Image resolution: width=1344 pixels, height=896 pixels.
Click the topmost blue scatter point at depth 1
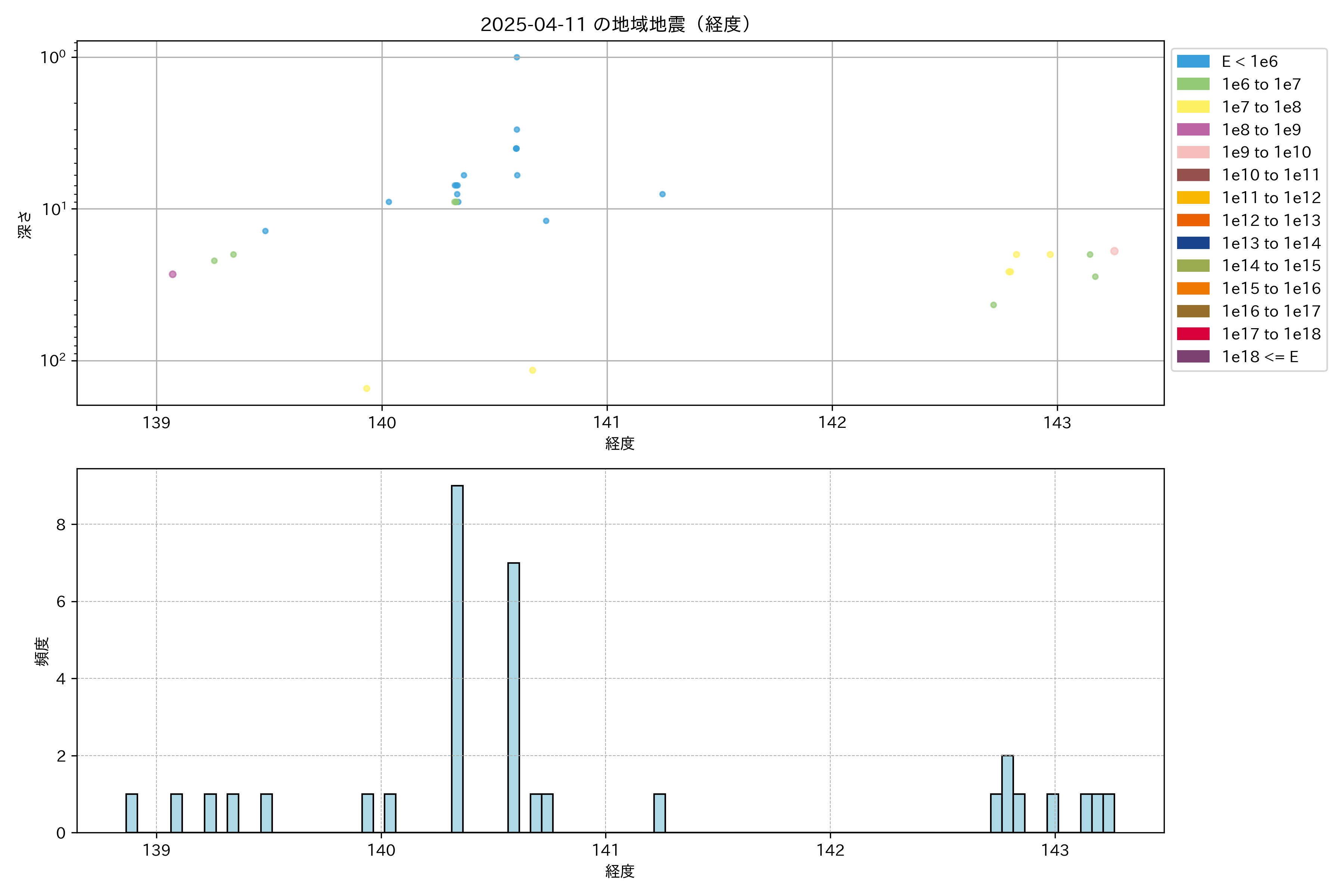517,57
